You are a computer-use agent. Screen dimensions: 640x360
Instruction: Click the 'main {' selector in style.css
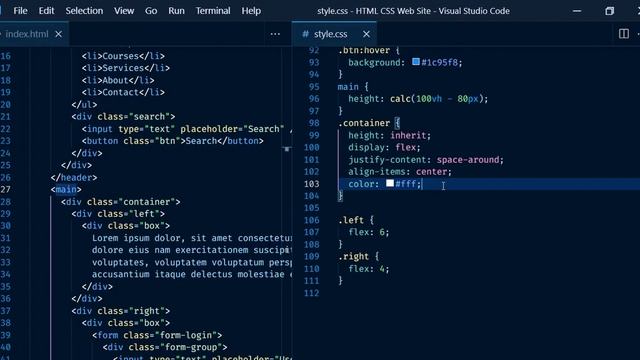coord(353,87)
